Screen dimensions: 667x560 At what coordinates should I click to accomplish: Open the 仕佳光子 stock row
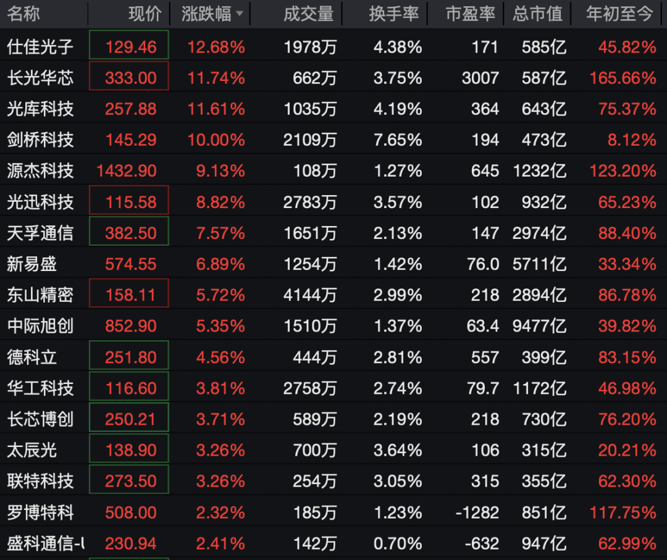[40, 47]
